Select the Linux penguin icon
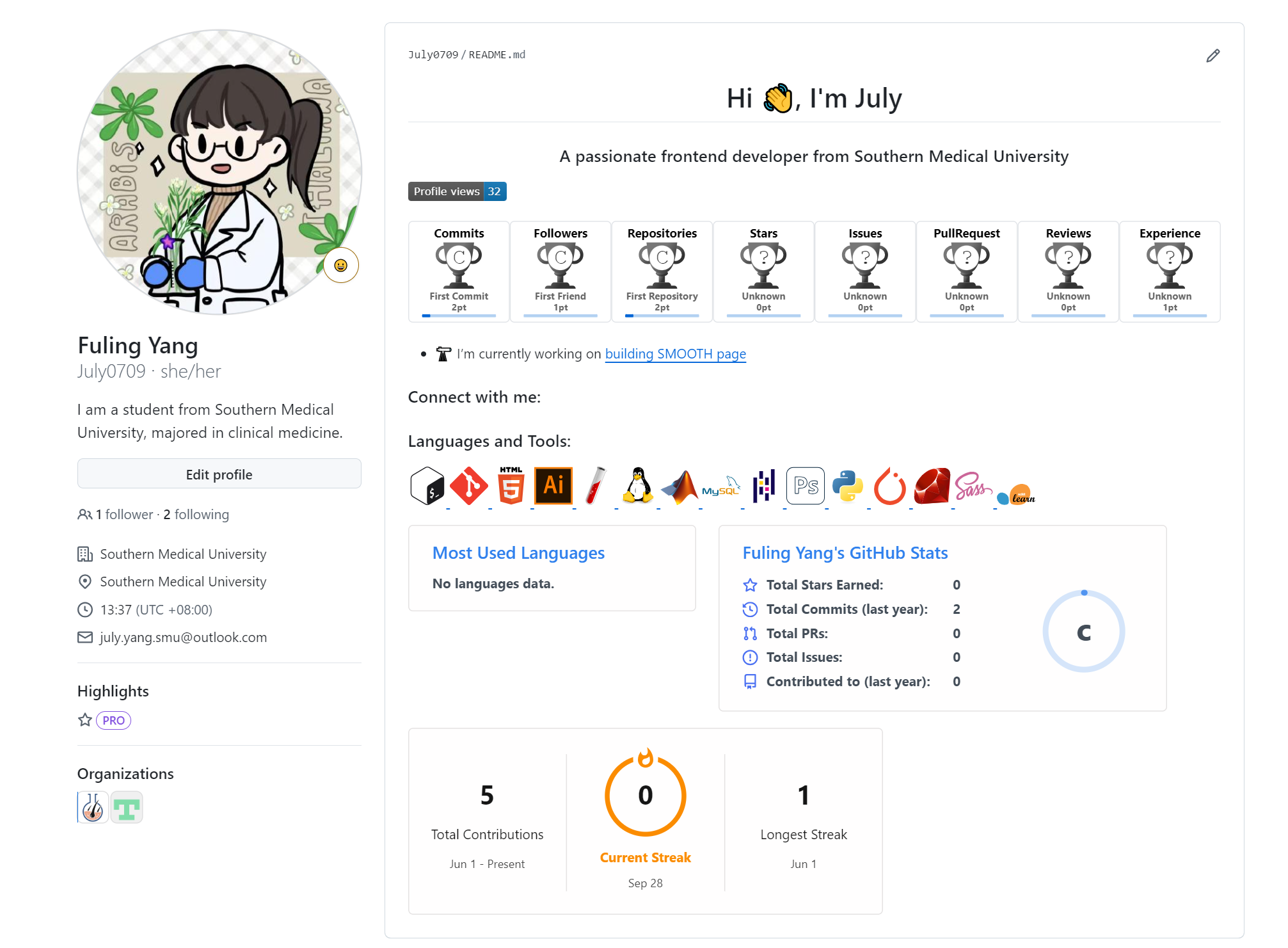1288x948 pixels. [638, 486]
